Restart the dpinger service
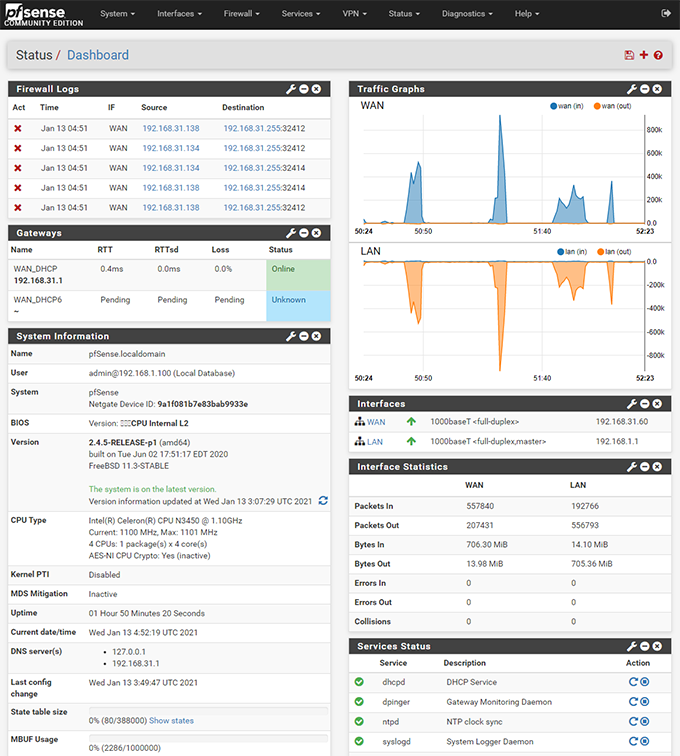Screen dimensions: 680x756 coord(633,702)
